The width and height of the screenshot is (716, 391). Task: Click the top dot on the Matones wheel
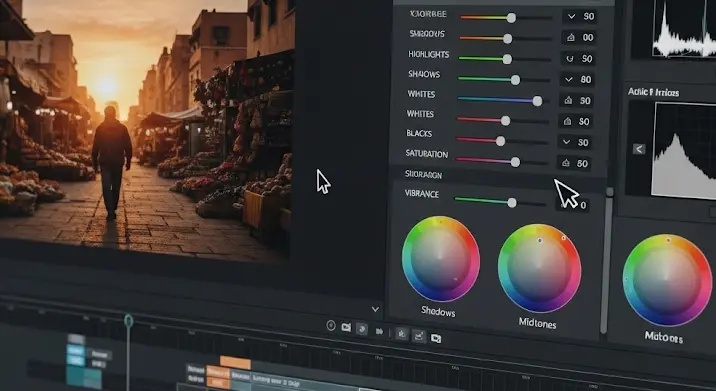coord(668,240)
